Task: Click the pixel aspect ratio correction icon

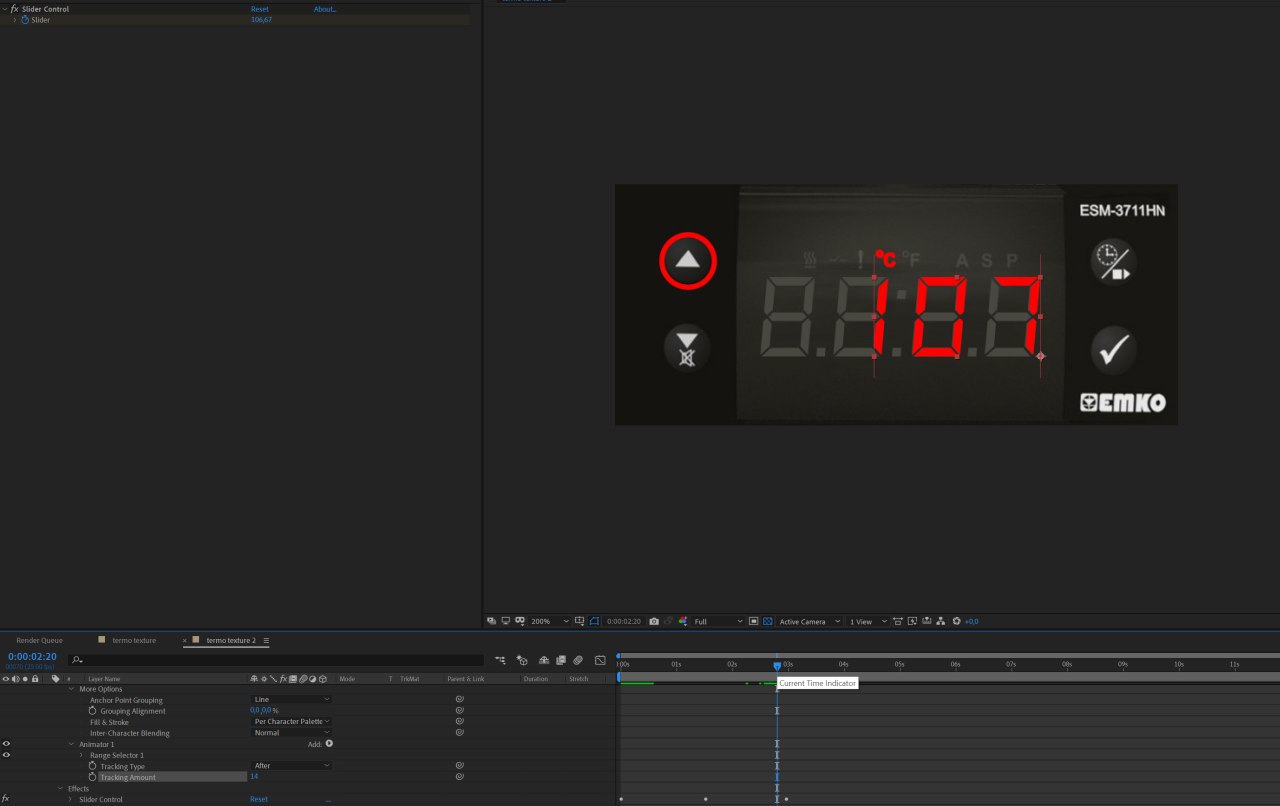Action: (x=896, y=621)
